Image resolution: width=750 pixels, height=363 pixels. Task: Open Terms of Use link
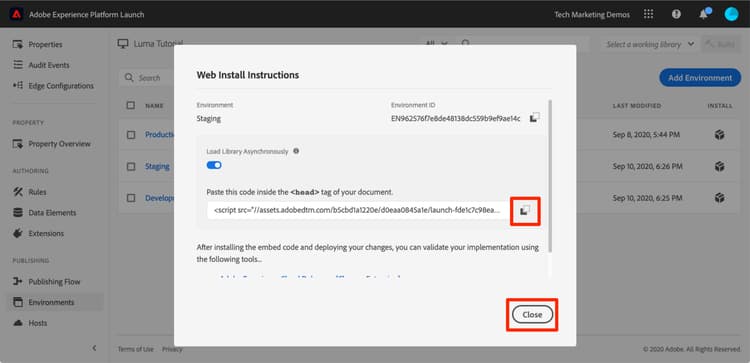pos(136,349)
